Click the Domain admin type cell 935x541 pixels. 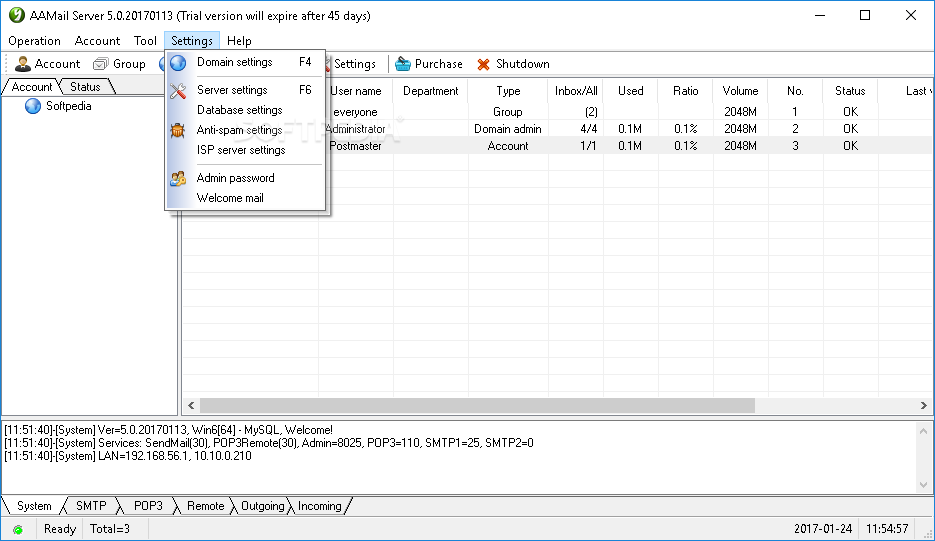508,129
